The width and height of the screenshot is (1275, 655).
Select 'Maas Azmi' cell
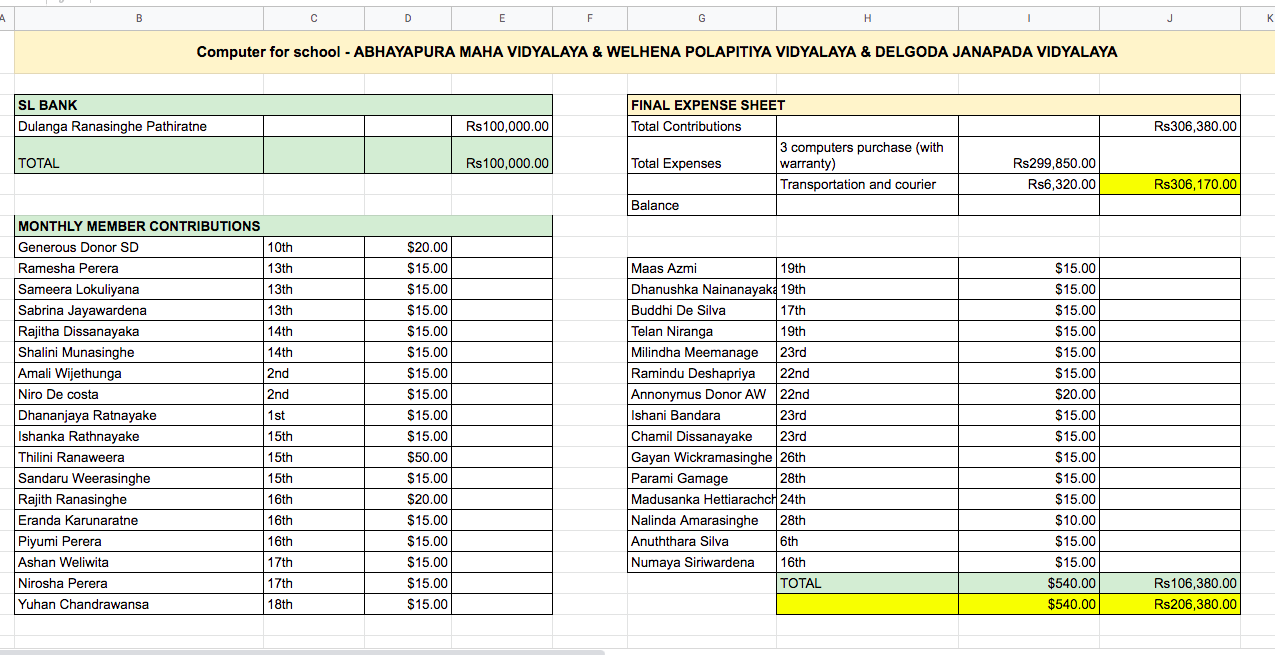(x=702, y=268)
